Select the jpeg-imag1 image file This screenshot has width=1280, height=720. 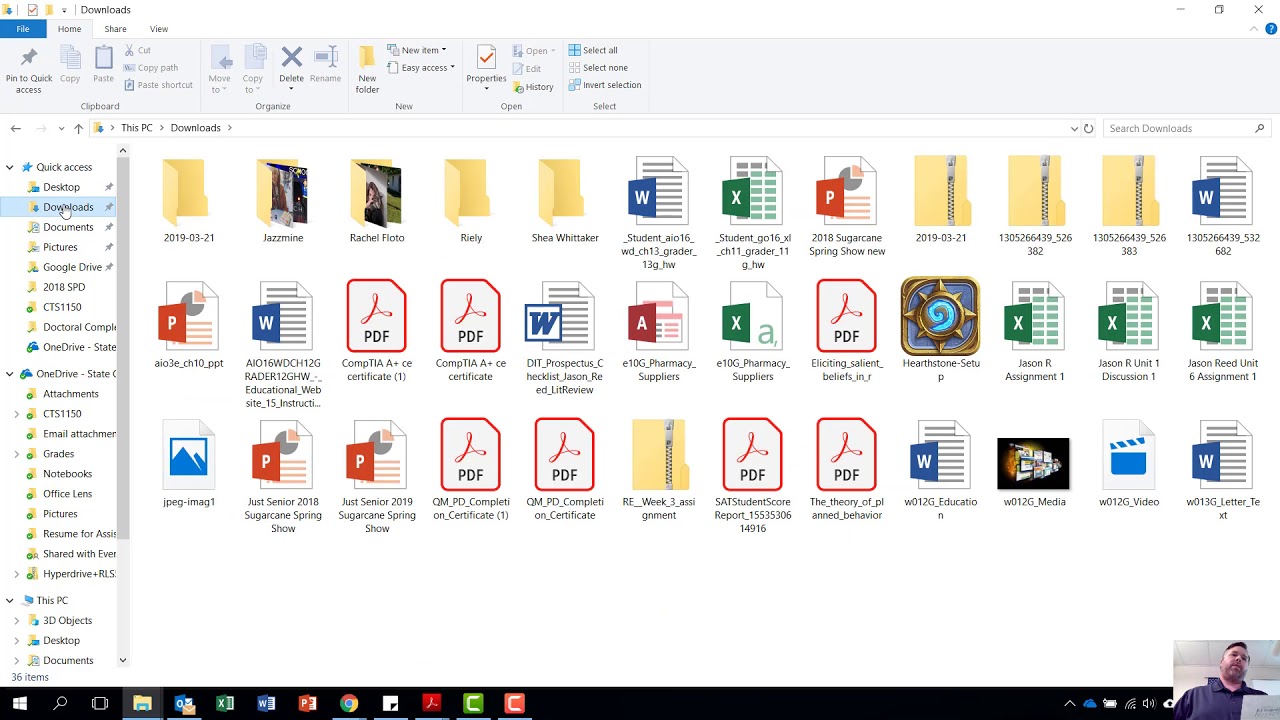(x=189, y=465)
